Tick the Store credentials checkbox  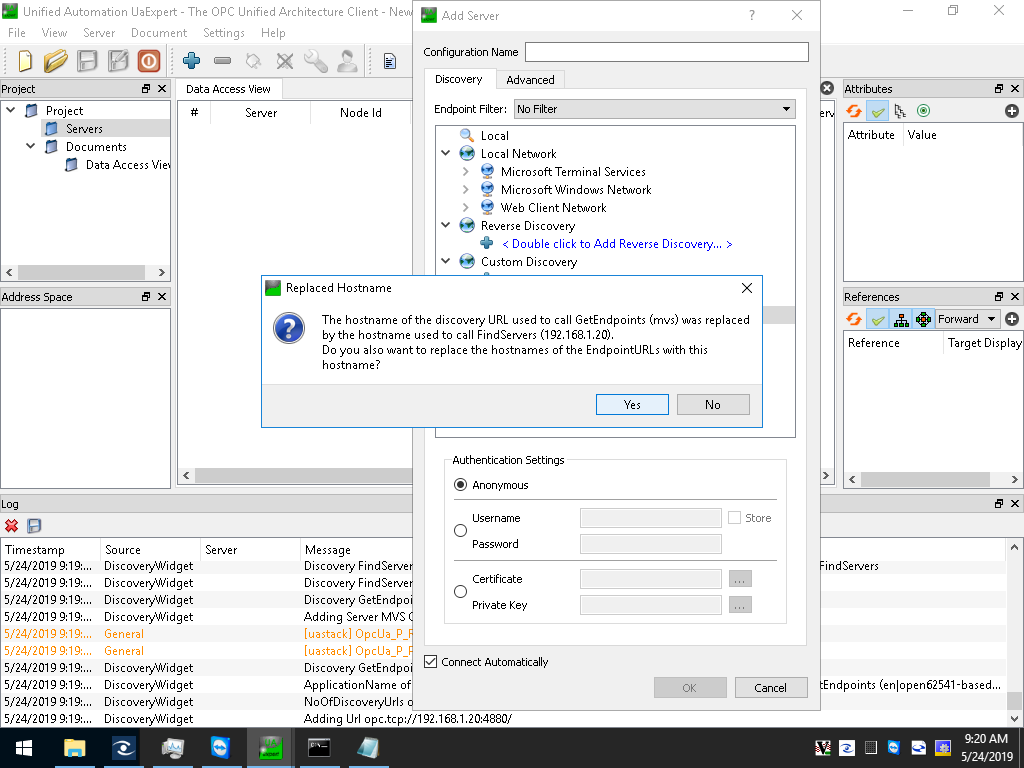click(x=734, y=517)
